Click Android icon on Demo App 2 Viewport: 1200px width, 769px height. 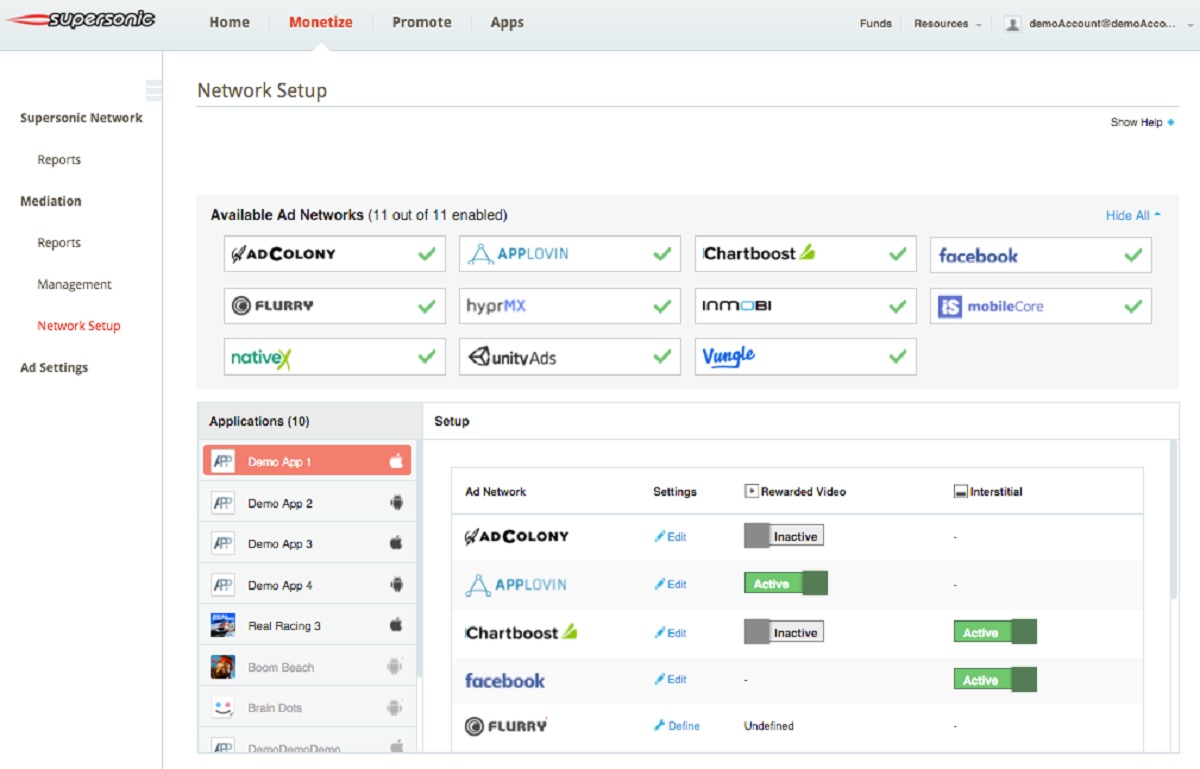point(396,503)
